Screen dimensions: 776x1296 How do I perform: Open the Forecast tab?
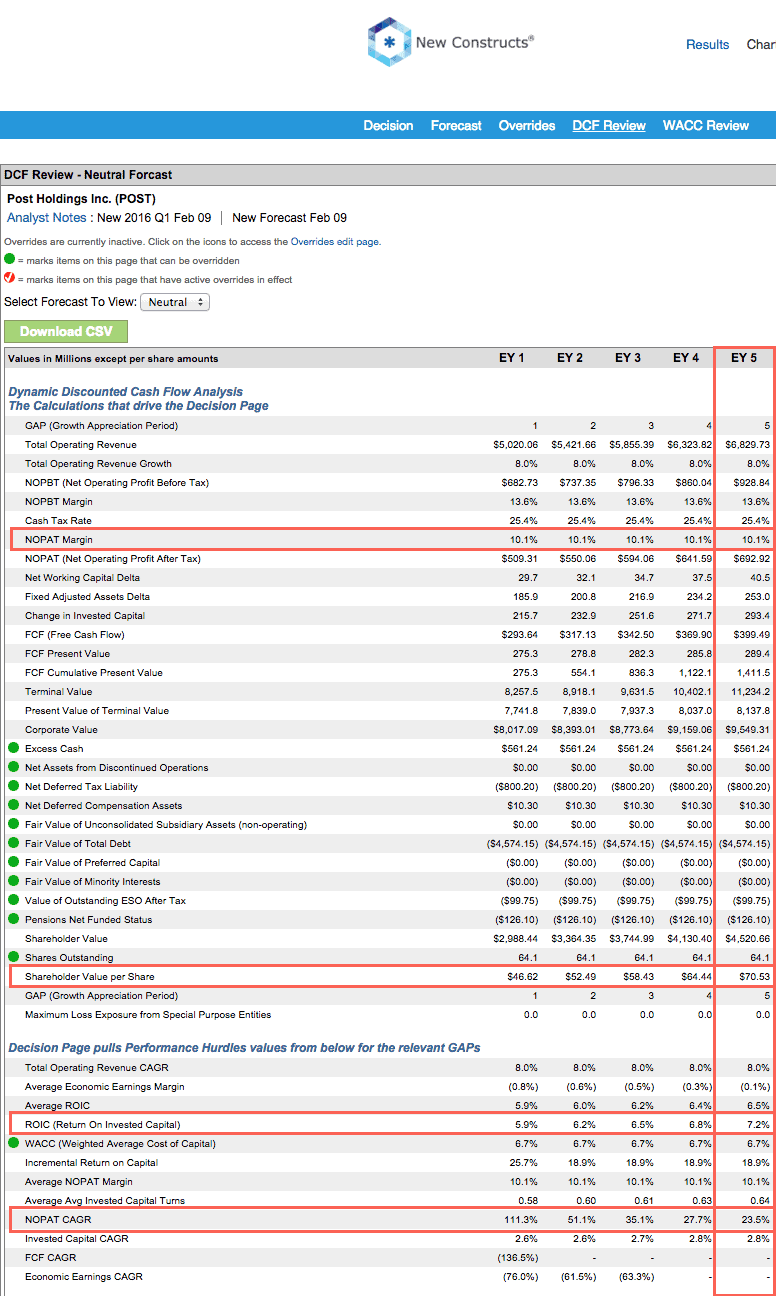pyautogui.click(x=456, y=125)
